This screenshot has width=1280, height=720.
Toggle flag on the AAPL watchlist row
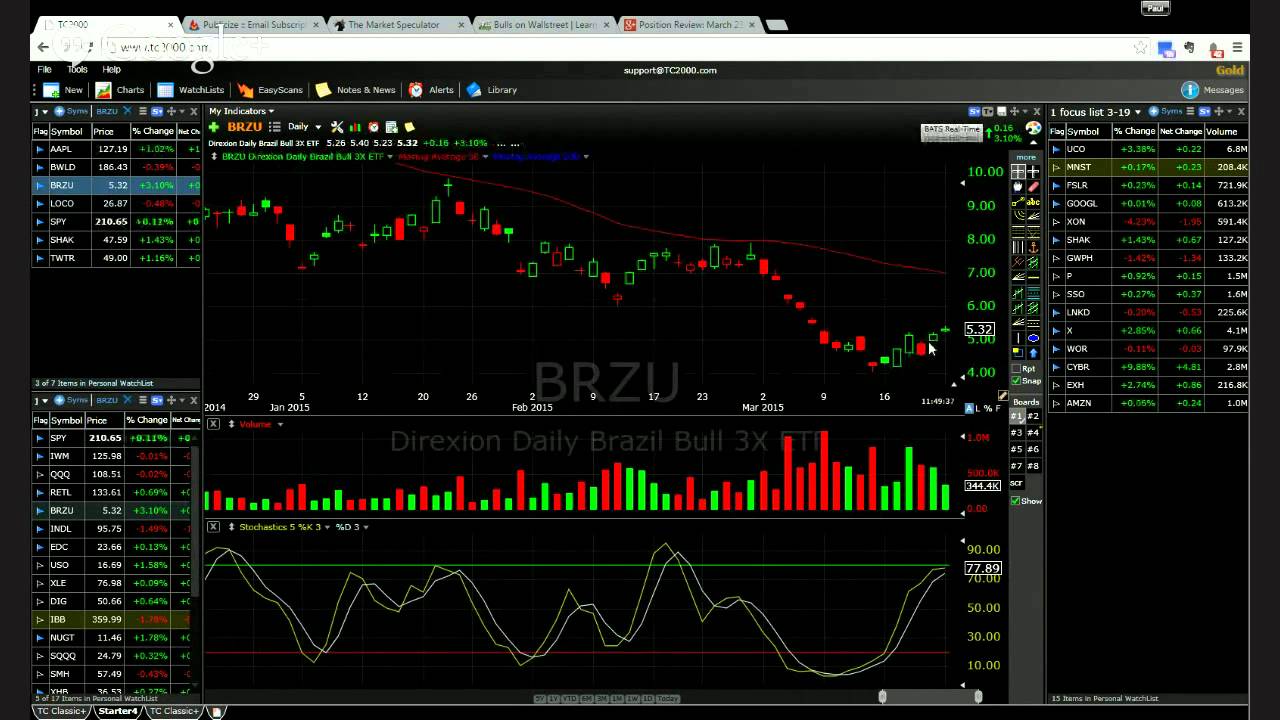point(40,149)
